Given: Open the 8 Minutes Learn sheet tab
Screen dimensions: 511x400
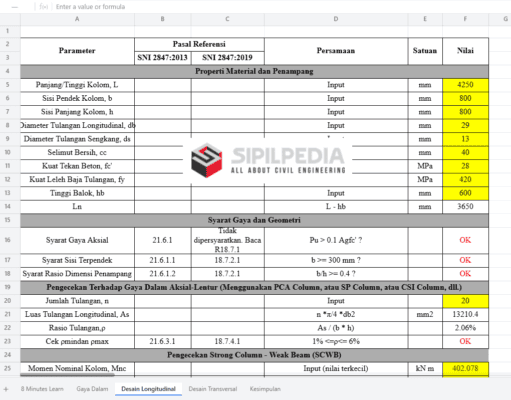Looking at the screenshot, I should 42,389.
